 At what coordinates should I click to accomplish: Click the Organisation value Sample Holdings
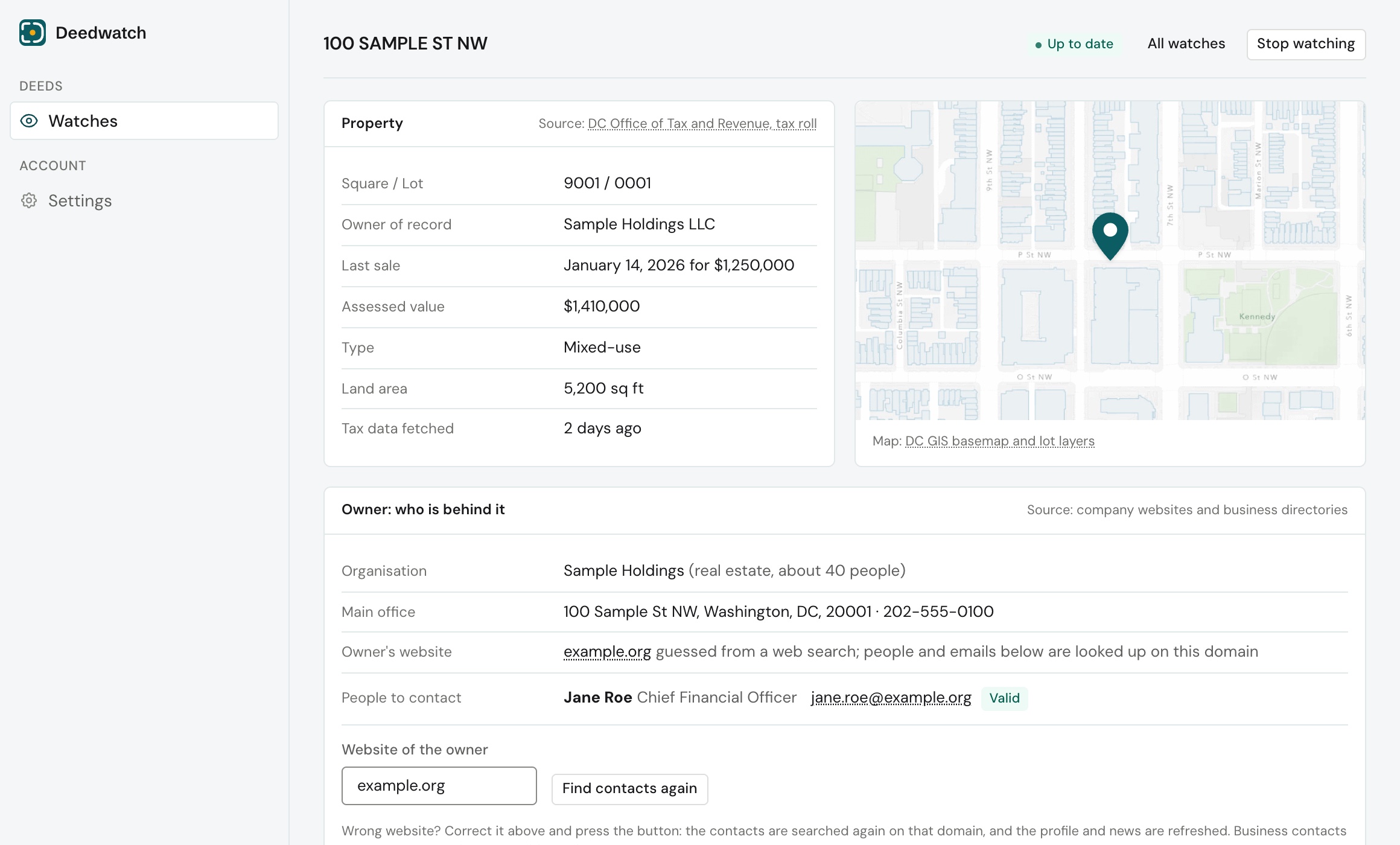point(623,570)
